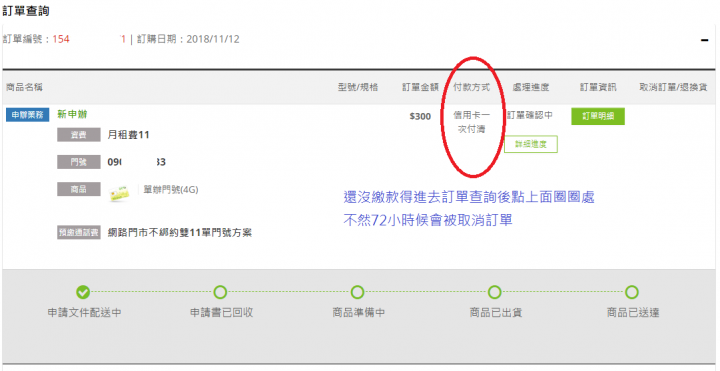The width and height of the screenshot is (720, 371).
Task: Open the 訂單明細 green button
Action: 598,116
